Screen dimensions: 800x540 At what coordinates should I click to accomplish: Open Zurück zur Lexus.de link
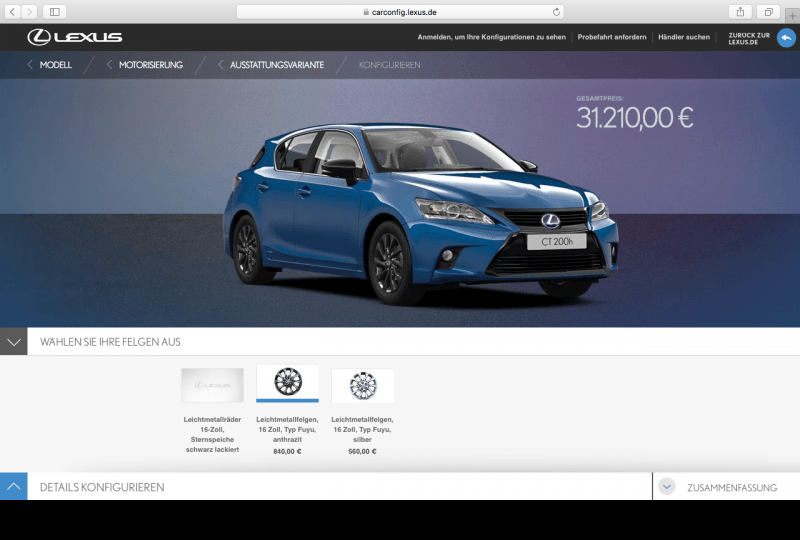(749, 38)
